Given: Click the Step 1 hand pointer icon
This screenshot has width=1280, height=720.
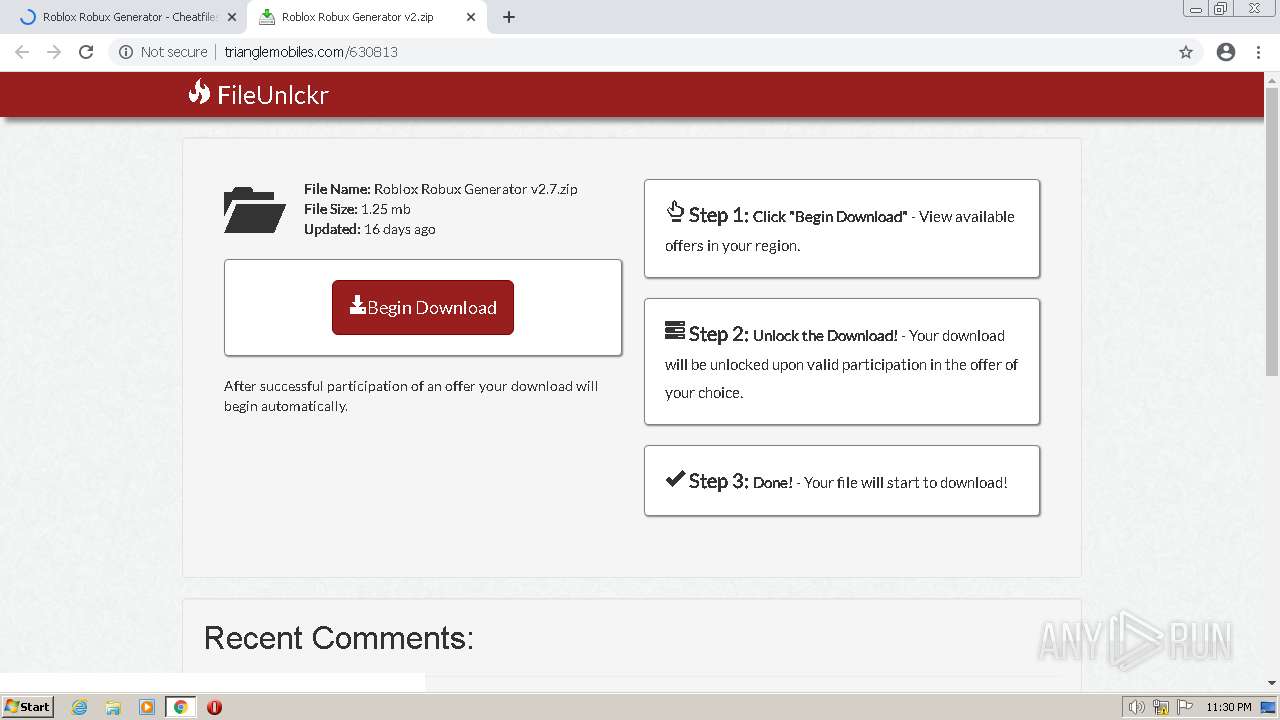Looking at the screenshot, I should (x=675, y=211).
